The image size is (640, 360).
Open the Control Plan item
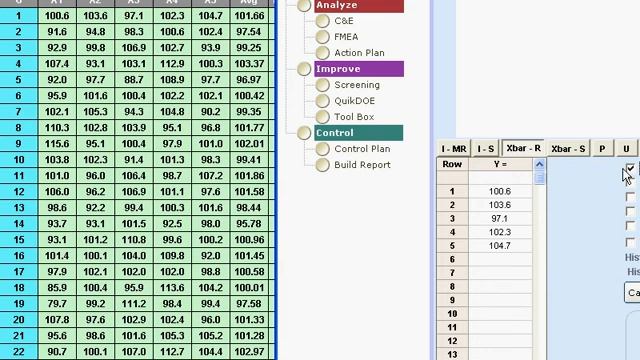(x=362, y=149)
